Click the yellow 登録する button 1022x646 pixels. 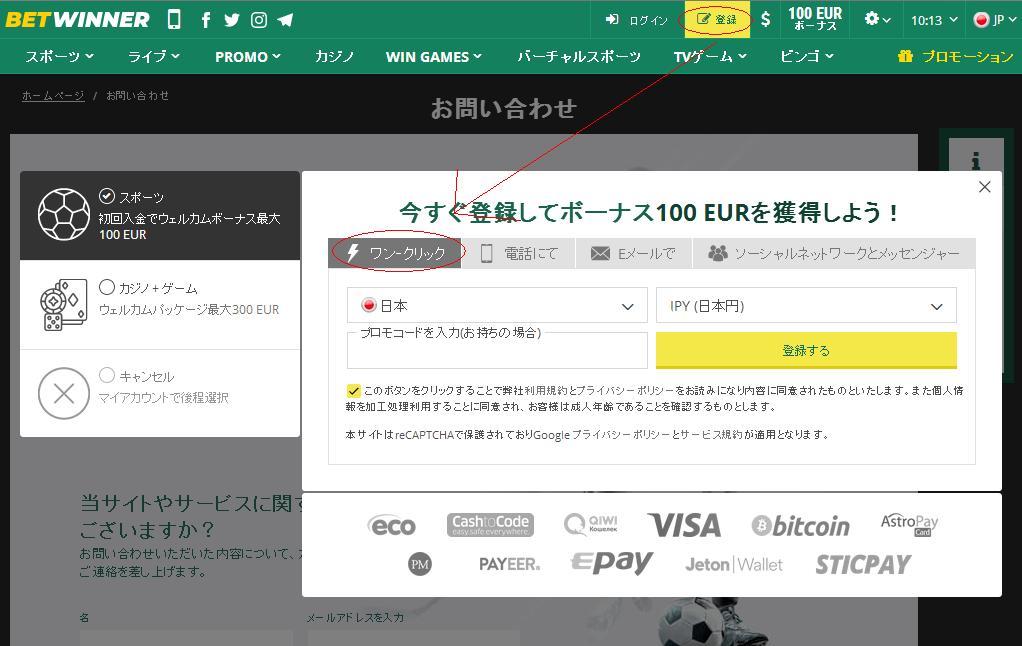click(x=806, y=351)
